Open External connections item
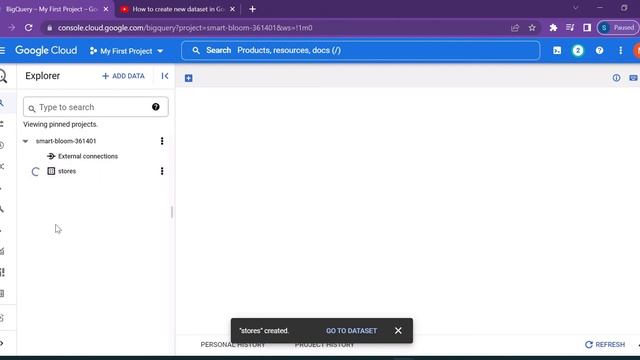640x360 pixels. point(88,156)
